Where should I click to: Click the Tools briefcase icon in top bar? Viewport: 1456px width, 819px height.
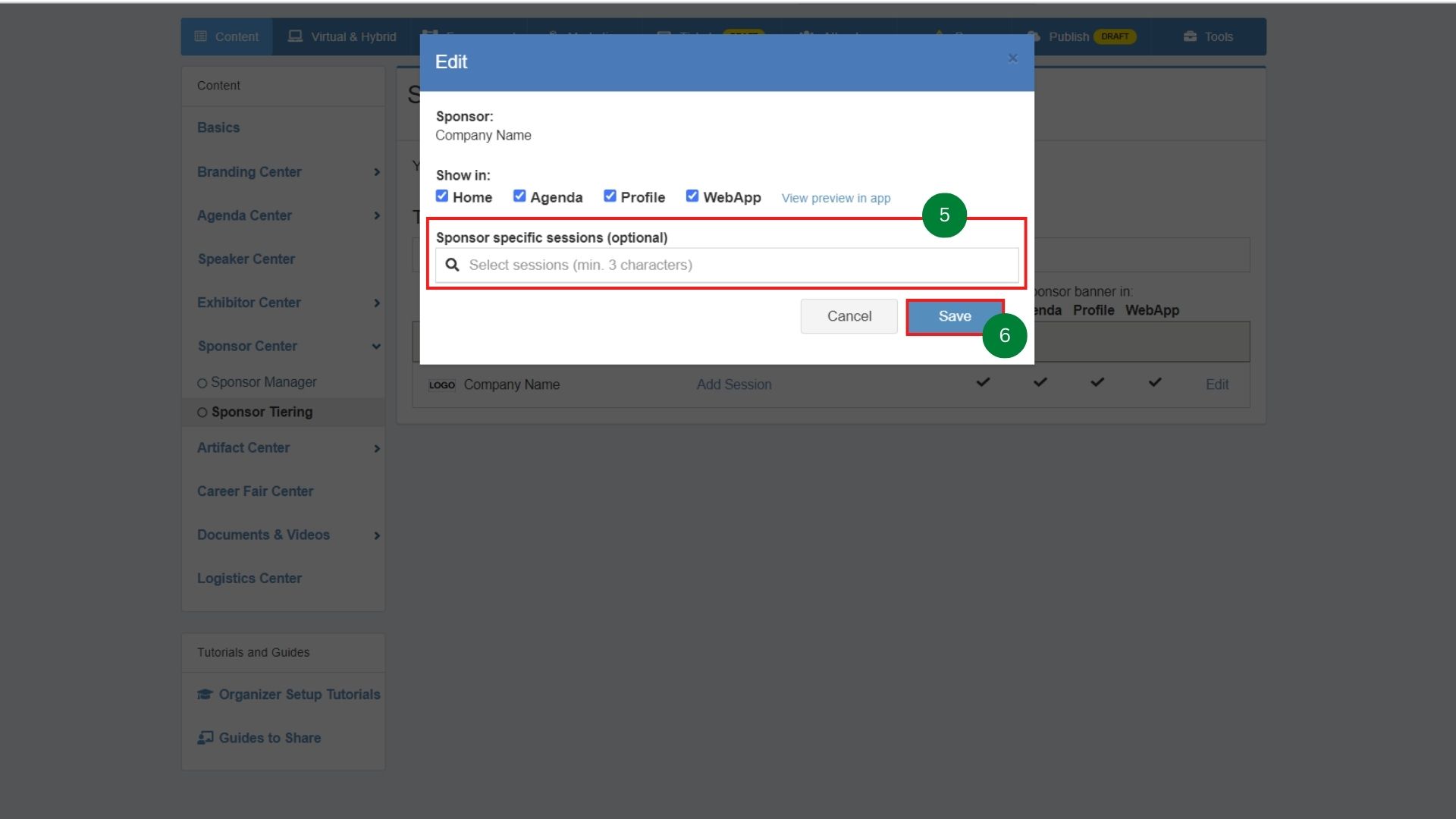pyautogui.click(x=1190, y=36)
